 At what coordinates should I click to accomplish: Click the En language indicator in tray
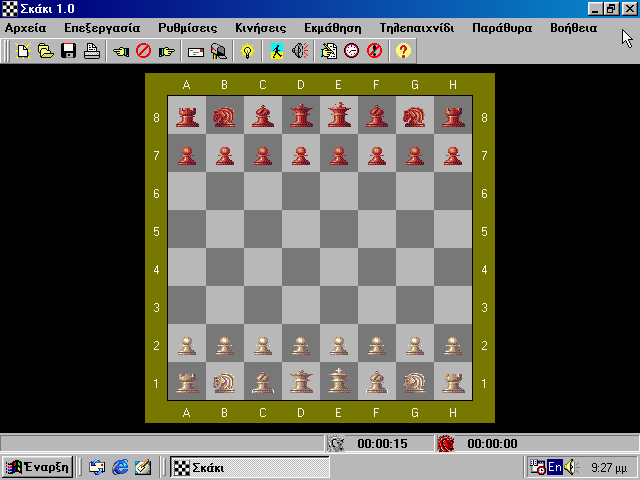click(555, 467)
